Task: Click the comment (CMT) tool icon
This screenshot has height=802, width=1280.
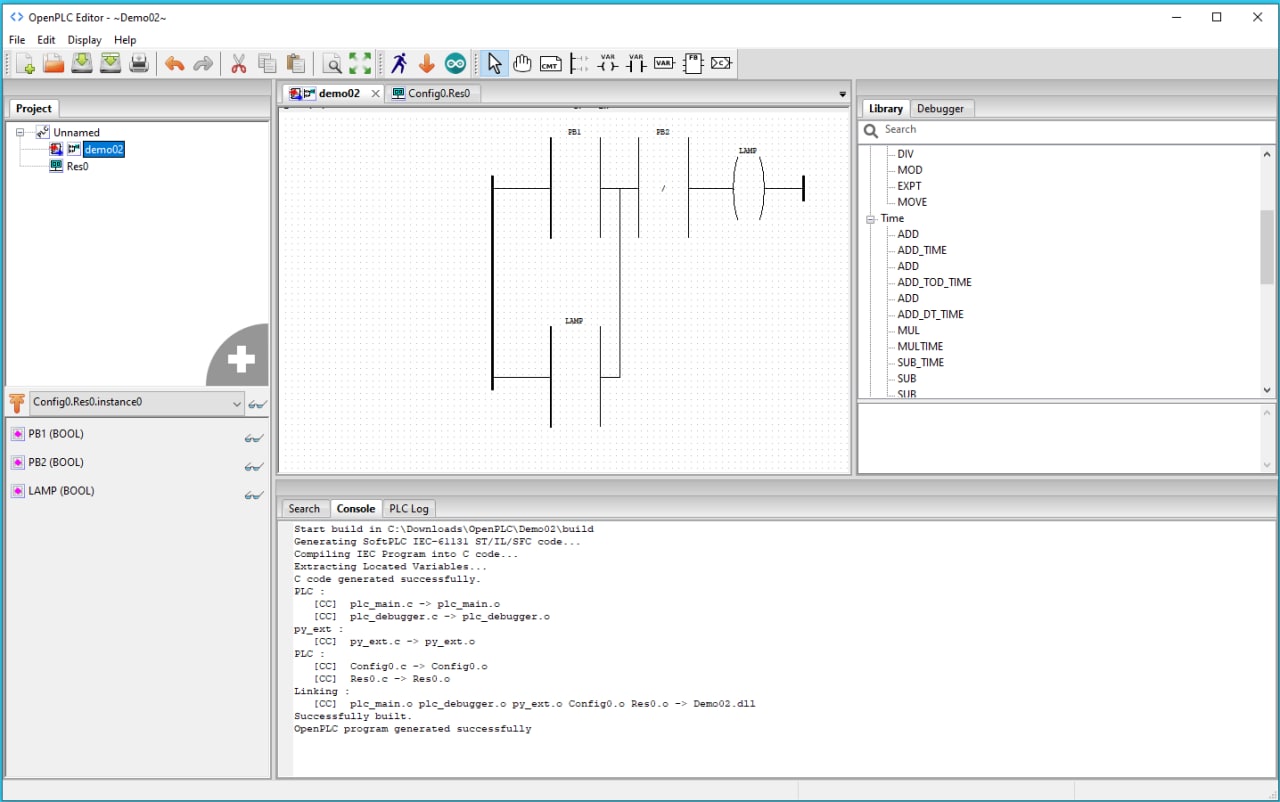Action: 550,64
